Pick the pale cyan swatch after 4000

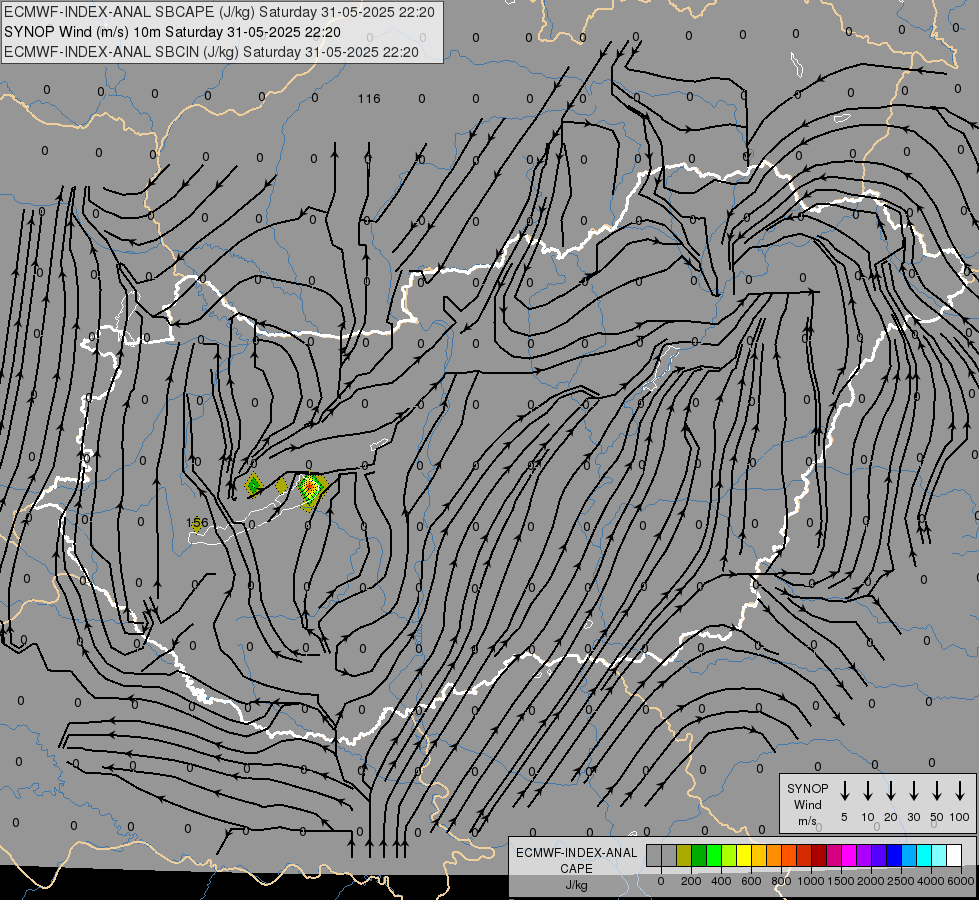939,855
